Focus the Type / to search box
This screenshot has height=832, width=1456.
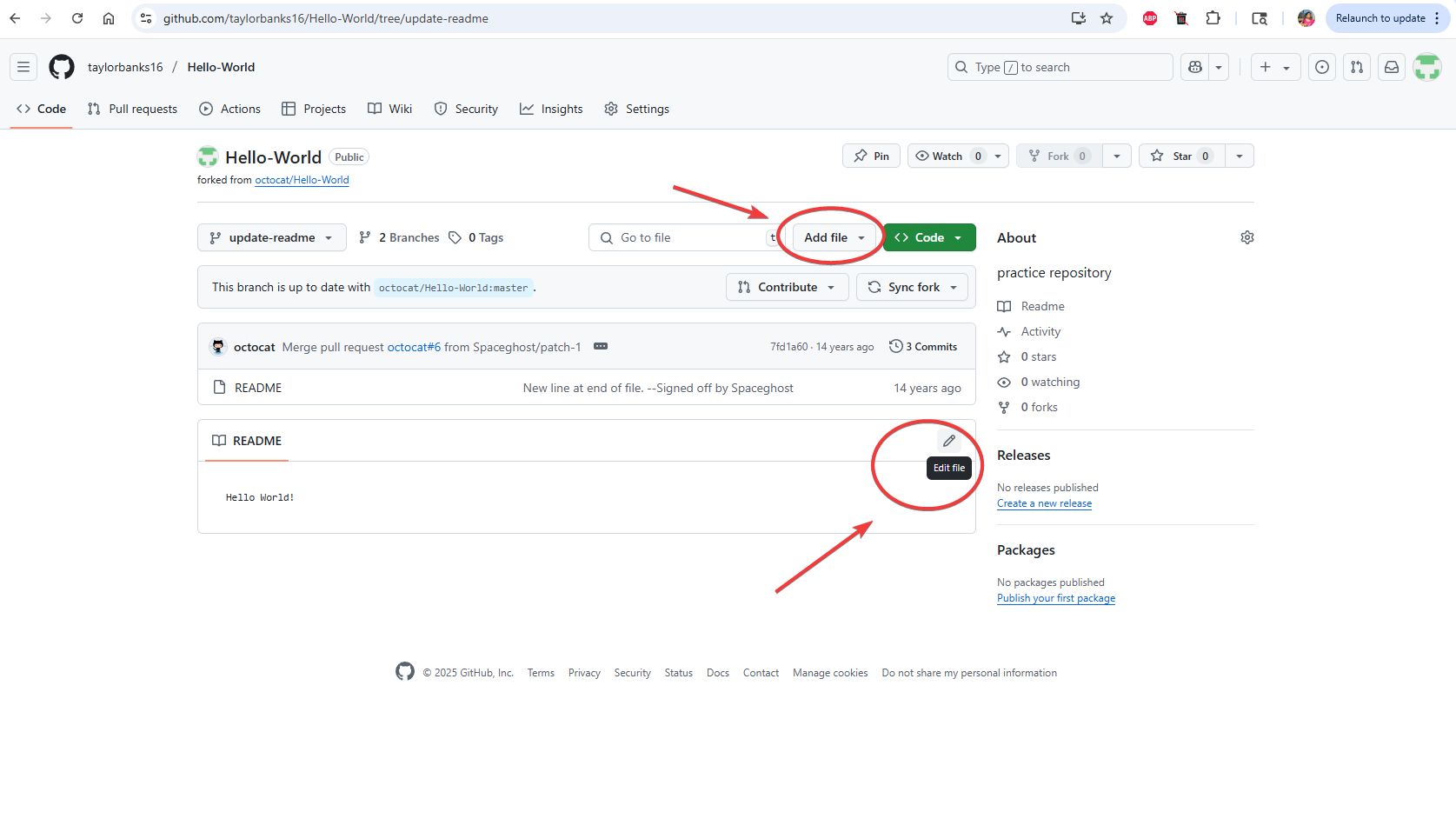1060,67
